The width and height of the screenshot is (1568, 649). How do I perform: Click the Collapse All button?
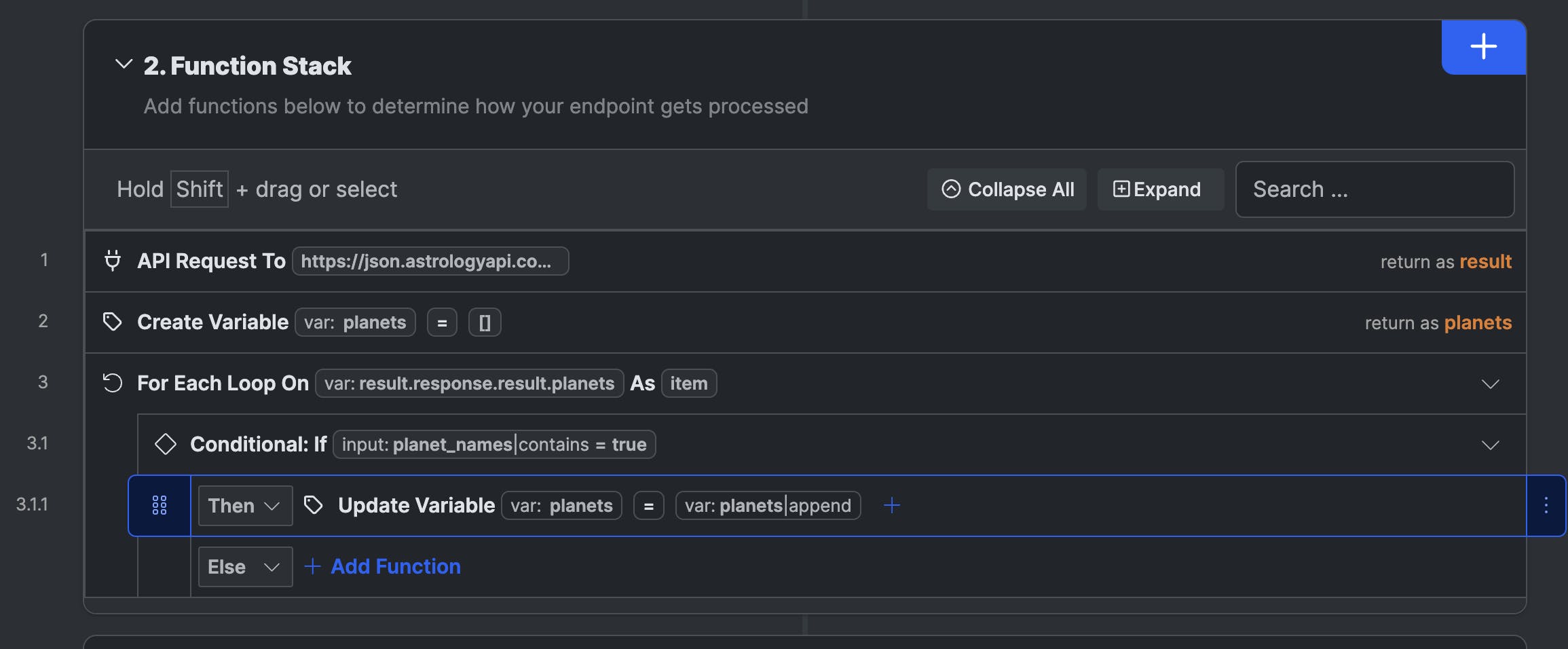[1007, 189]
